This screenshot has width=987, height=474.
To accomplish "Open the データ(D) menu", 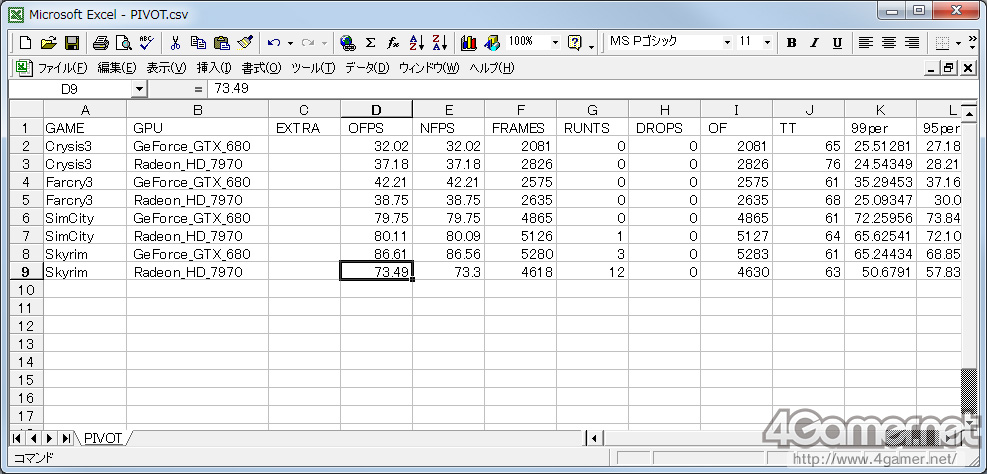I will coord(368,68).
